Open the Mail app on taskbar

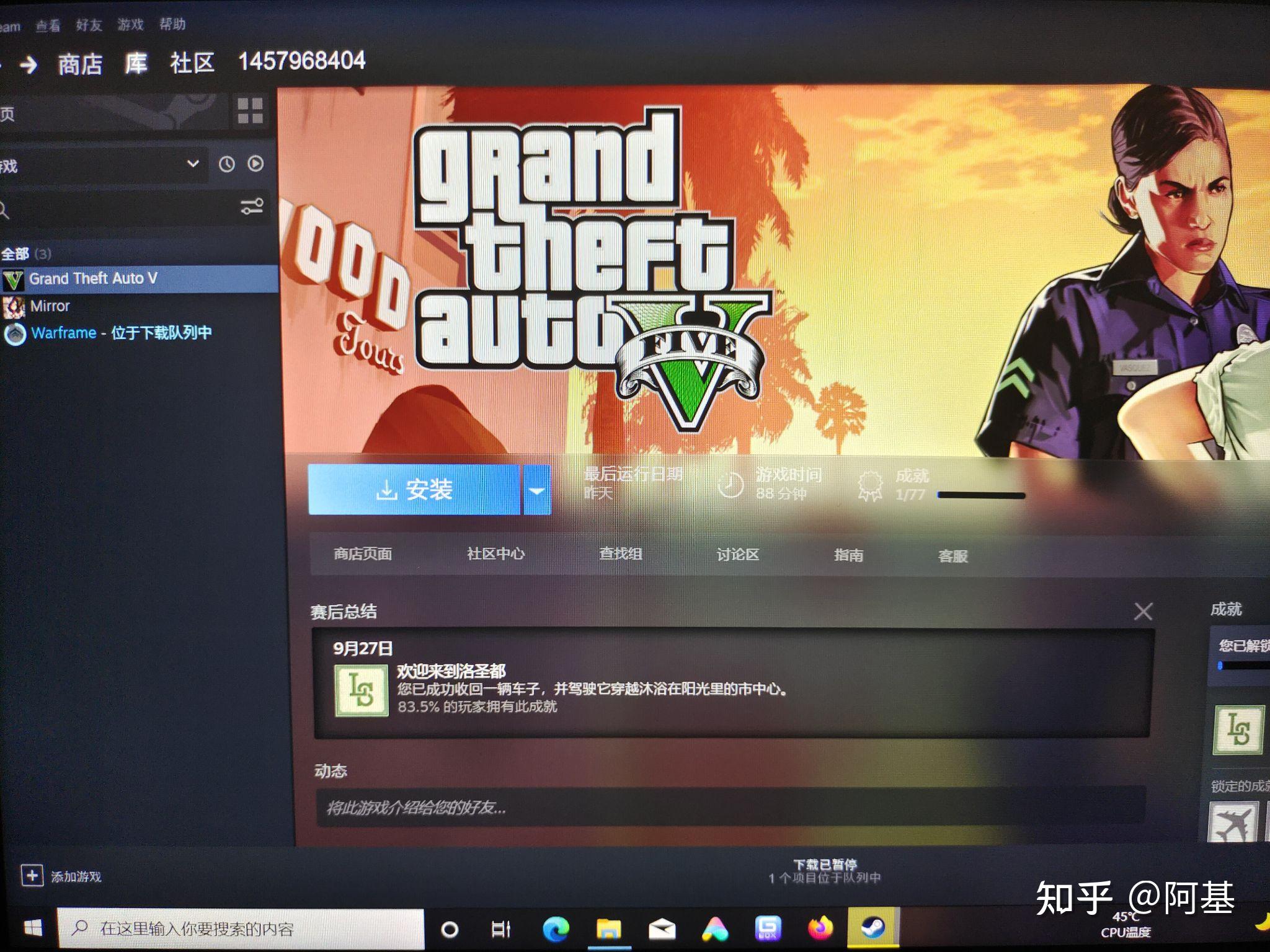[x=662, y=928]
